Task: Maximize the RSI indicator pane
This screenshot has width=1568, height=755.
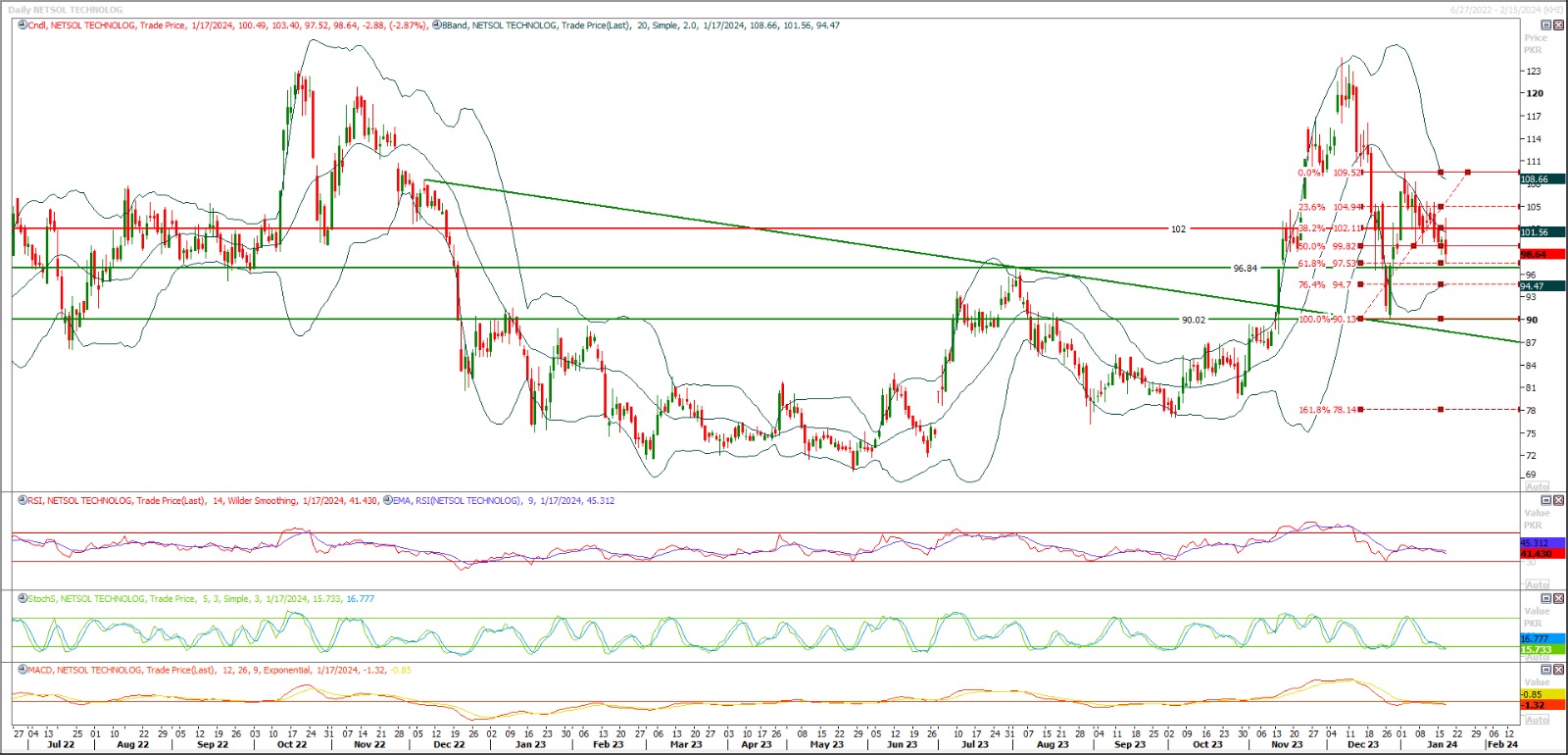Action: 1546,501
